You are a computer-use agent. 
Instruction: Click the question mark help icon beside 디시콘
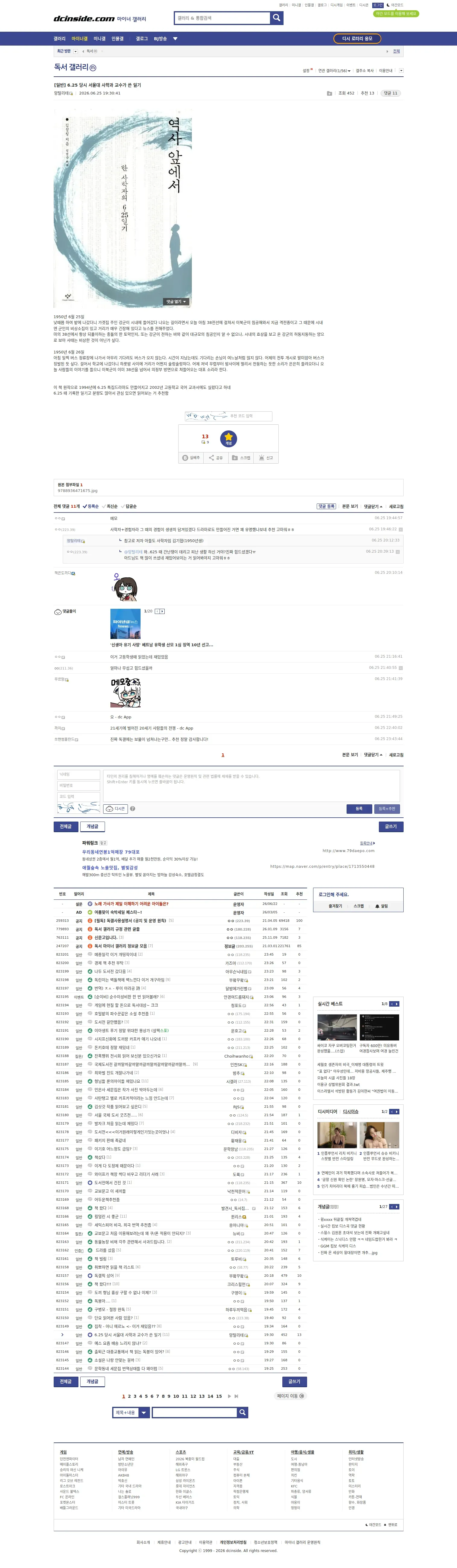133,809
